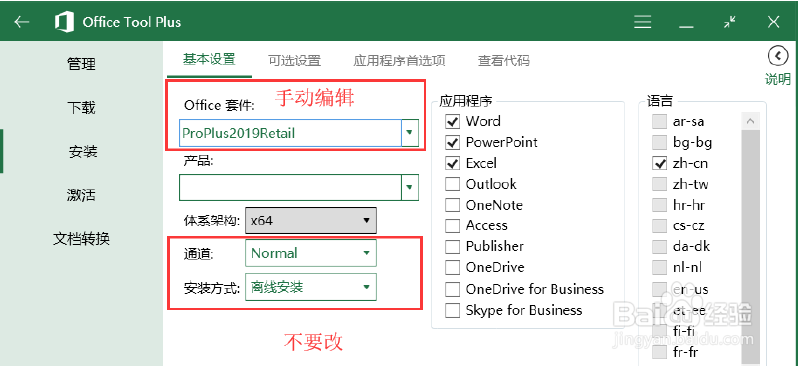Check the zh-tw language
Image resolution: width=799 pixels, height=367 pixels.
(659, 184)
